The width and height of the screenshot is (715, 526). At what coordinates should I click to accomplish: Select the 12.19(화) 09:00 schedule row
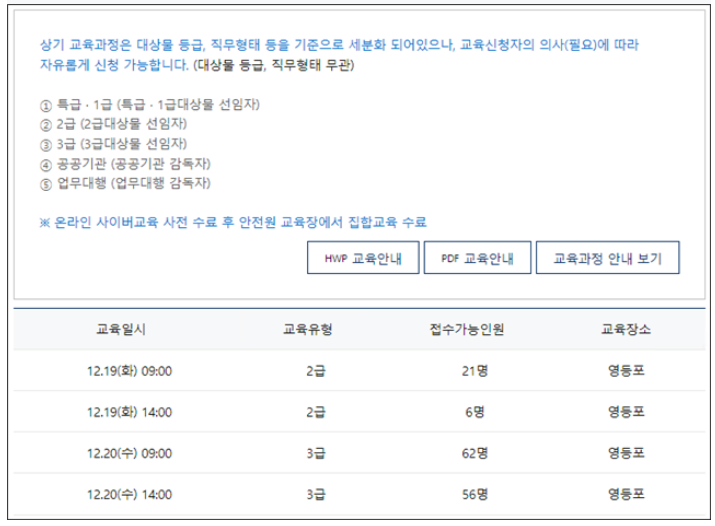pos(359,371)
